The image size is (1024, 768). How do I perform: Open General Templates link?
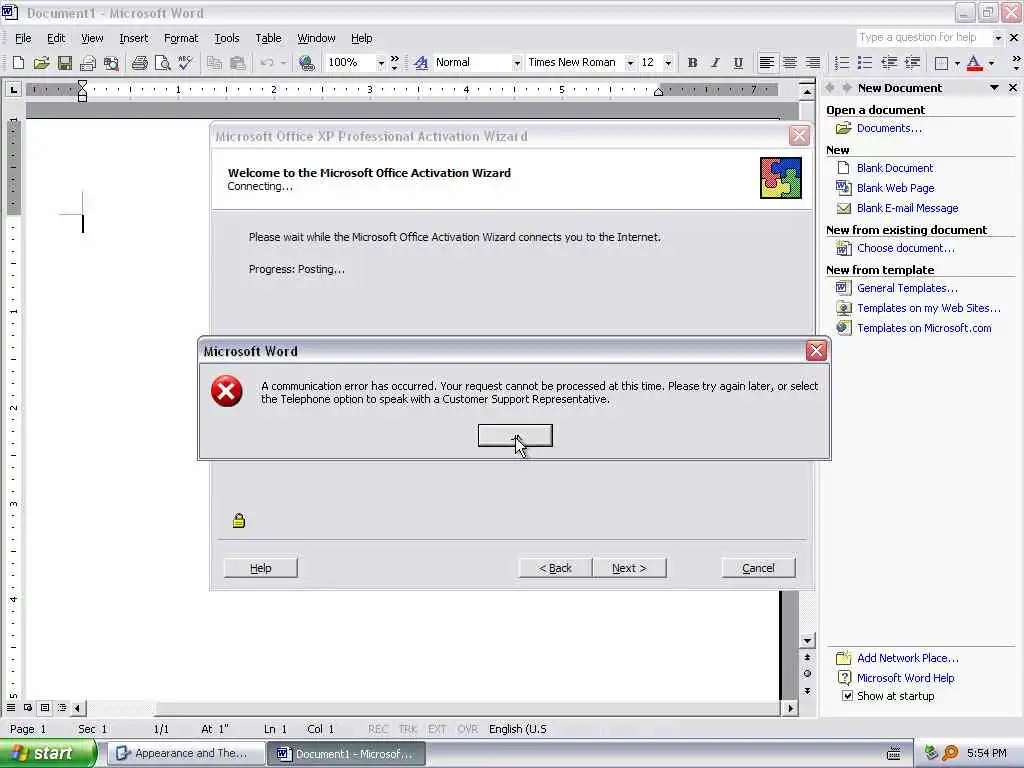(907, 288)
